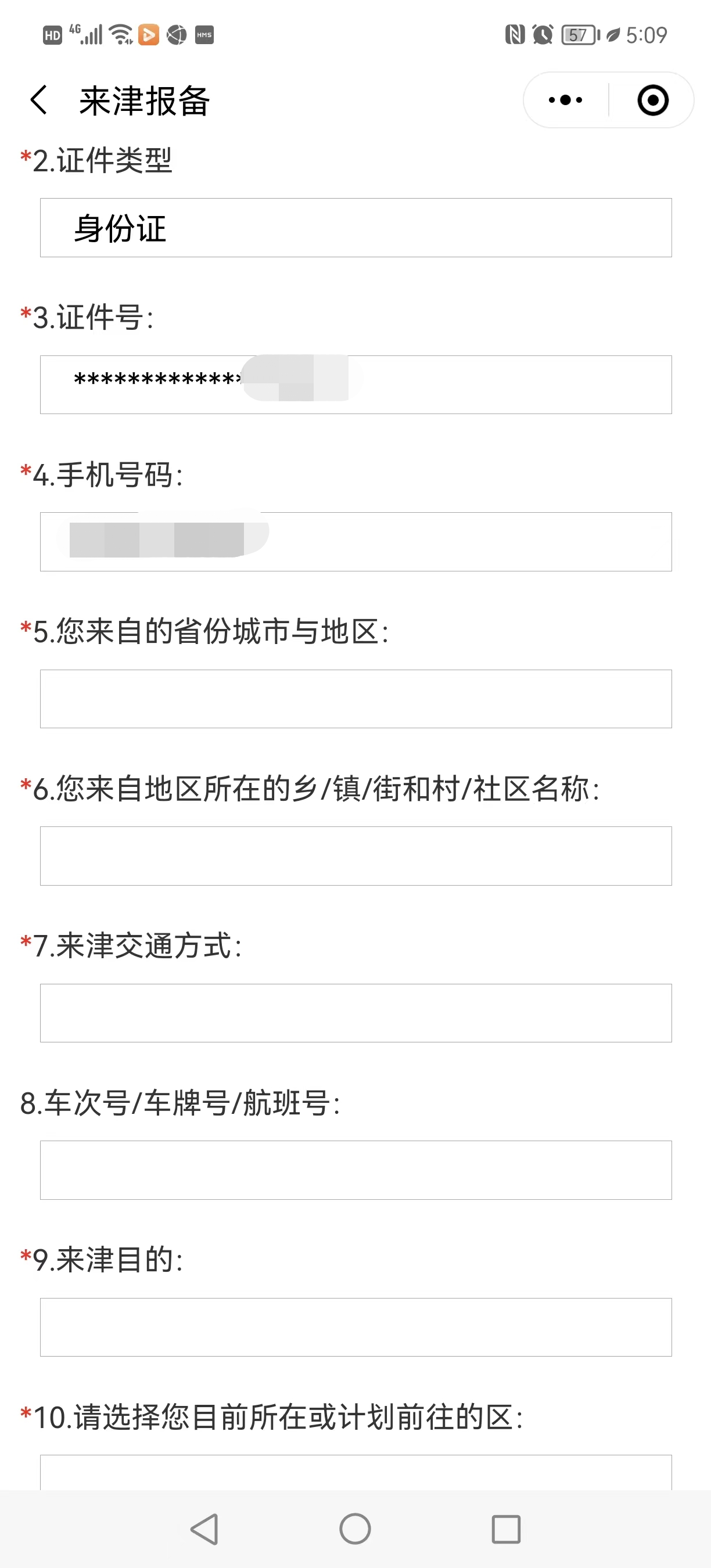Tap the back arrow in header
The image size is (711, 1568).
click(x=39, y=100)
